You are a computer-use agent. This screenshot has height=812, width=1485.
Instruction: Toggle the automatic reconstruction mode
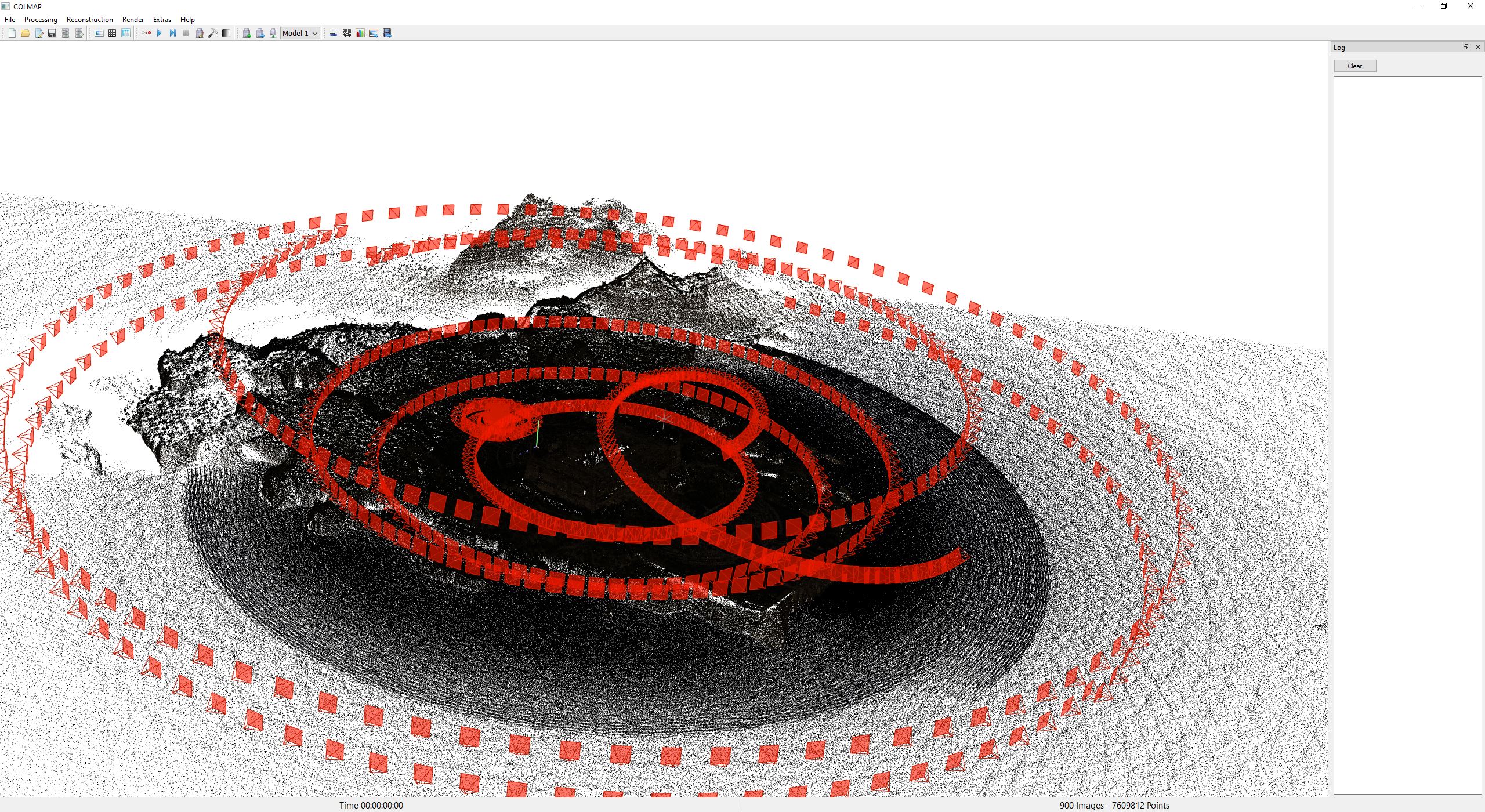(147, 33)
